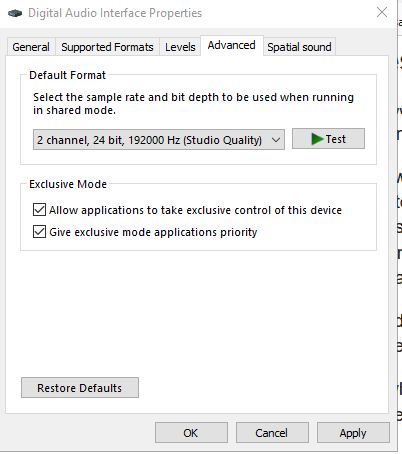Click the audio device icon in title bar
The width and height of the screenshot is (402, 454).
coord(15,13)
